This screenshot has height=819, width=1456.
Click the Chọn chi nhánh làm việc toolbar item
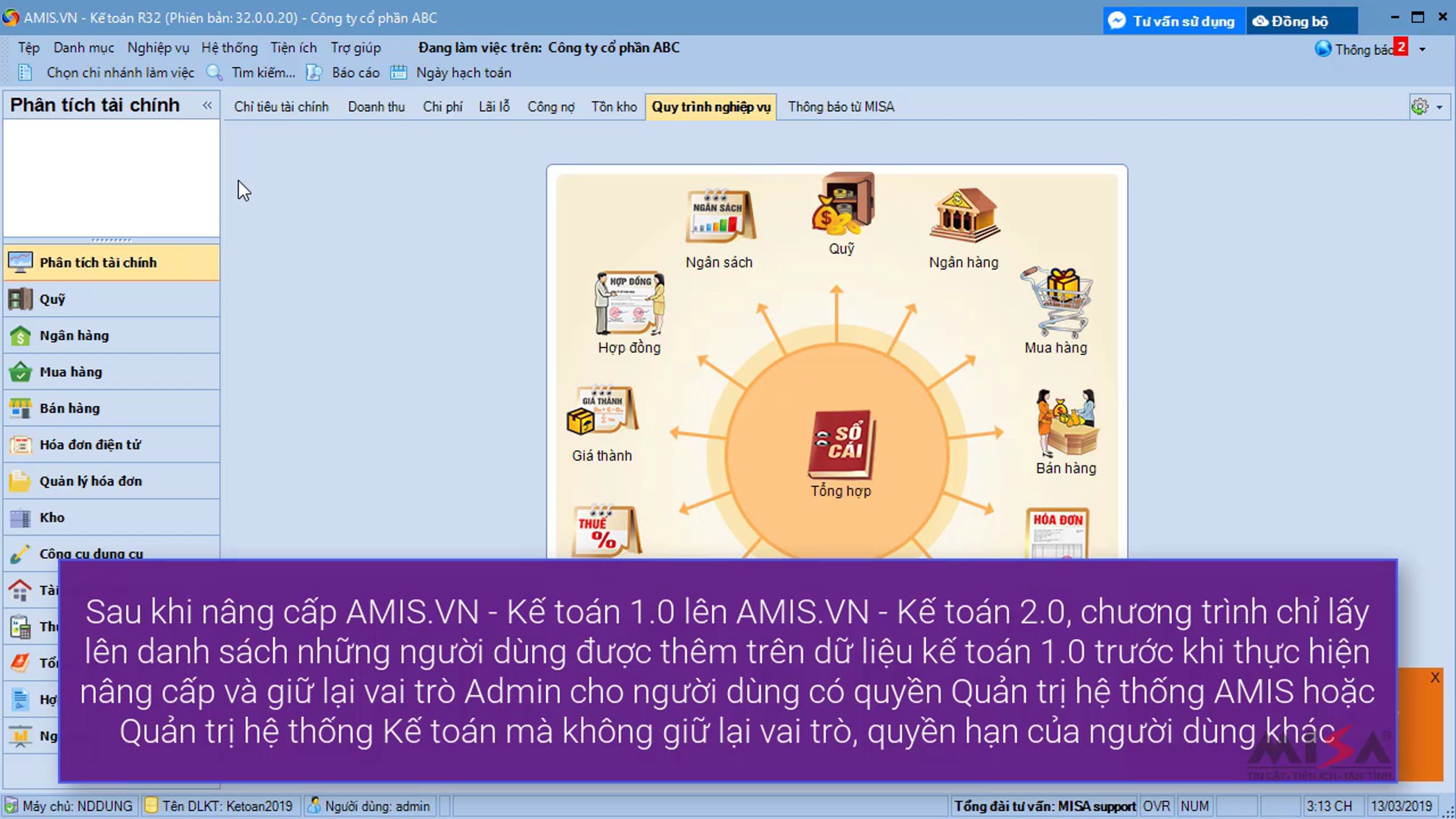[107, 73]
